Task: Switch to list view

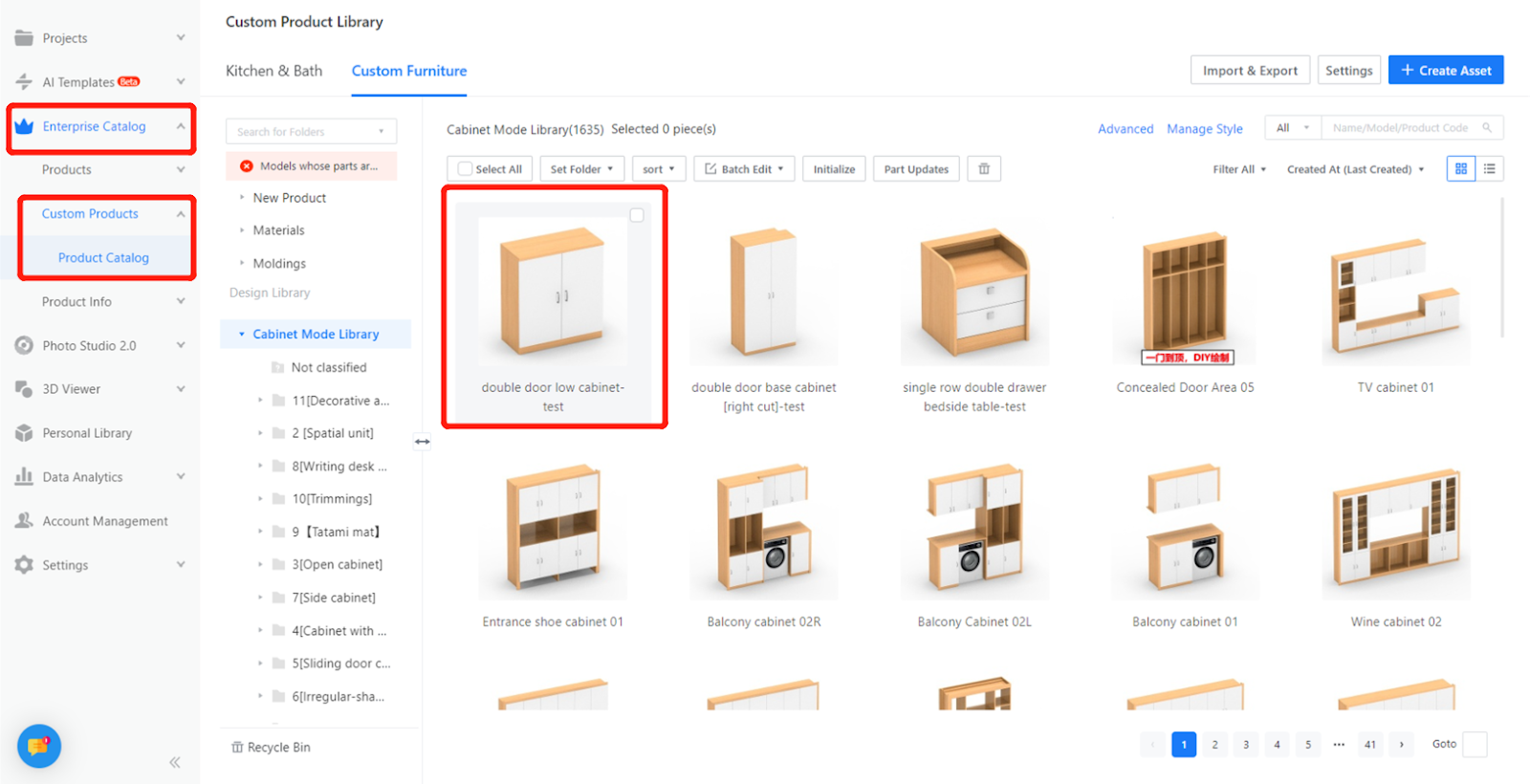Action: [x=1490, y=169]
